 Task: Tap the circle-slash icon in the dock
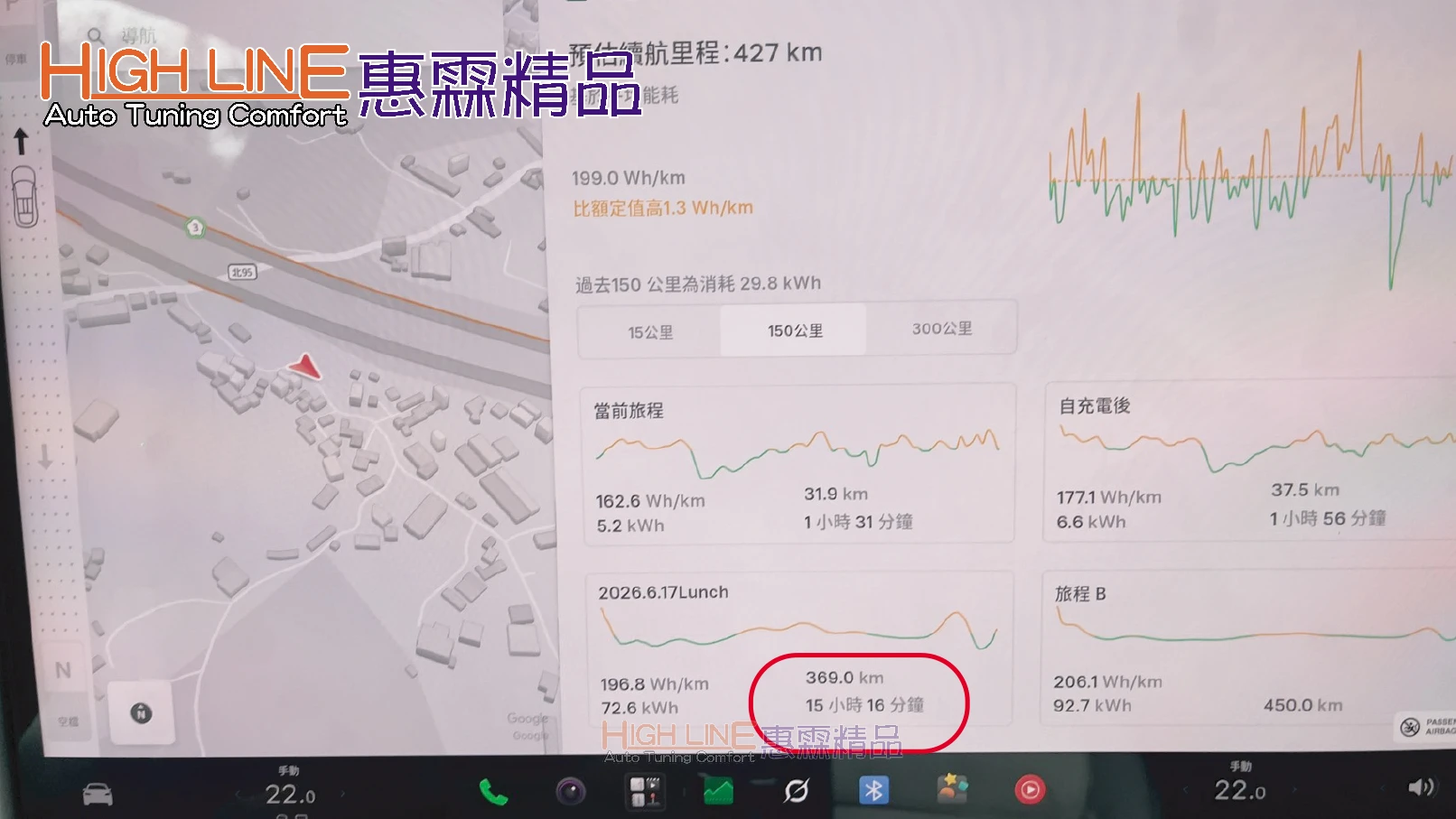point(797,791)
